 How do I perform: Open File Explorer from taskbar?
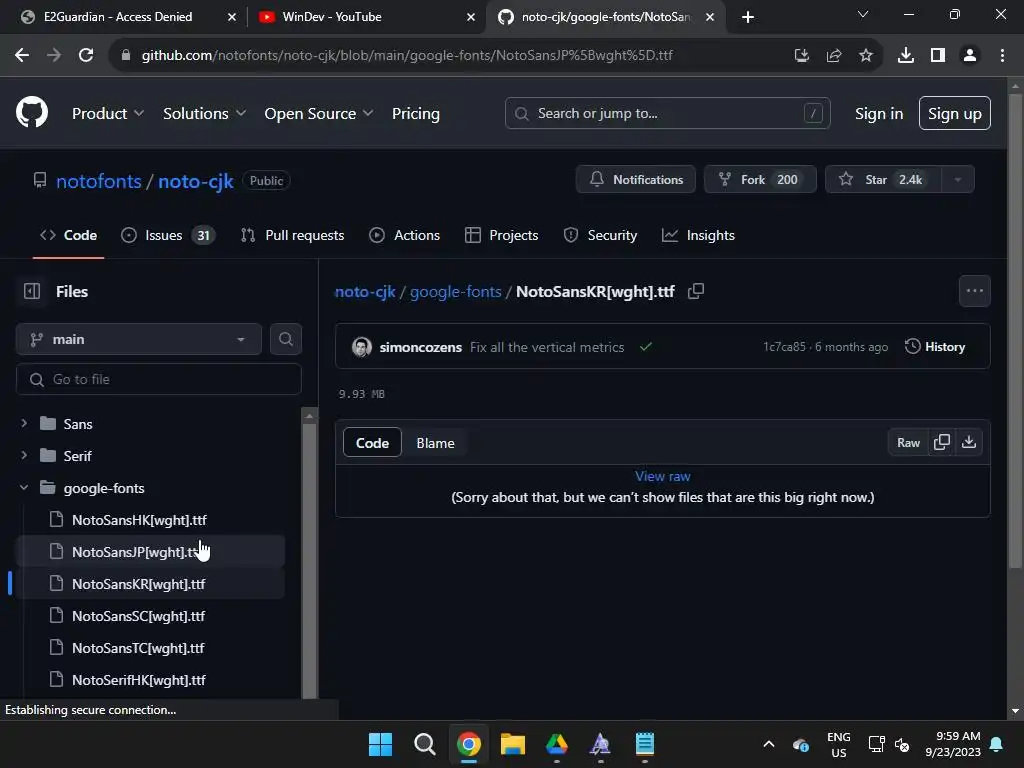coord(513,744)
